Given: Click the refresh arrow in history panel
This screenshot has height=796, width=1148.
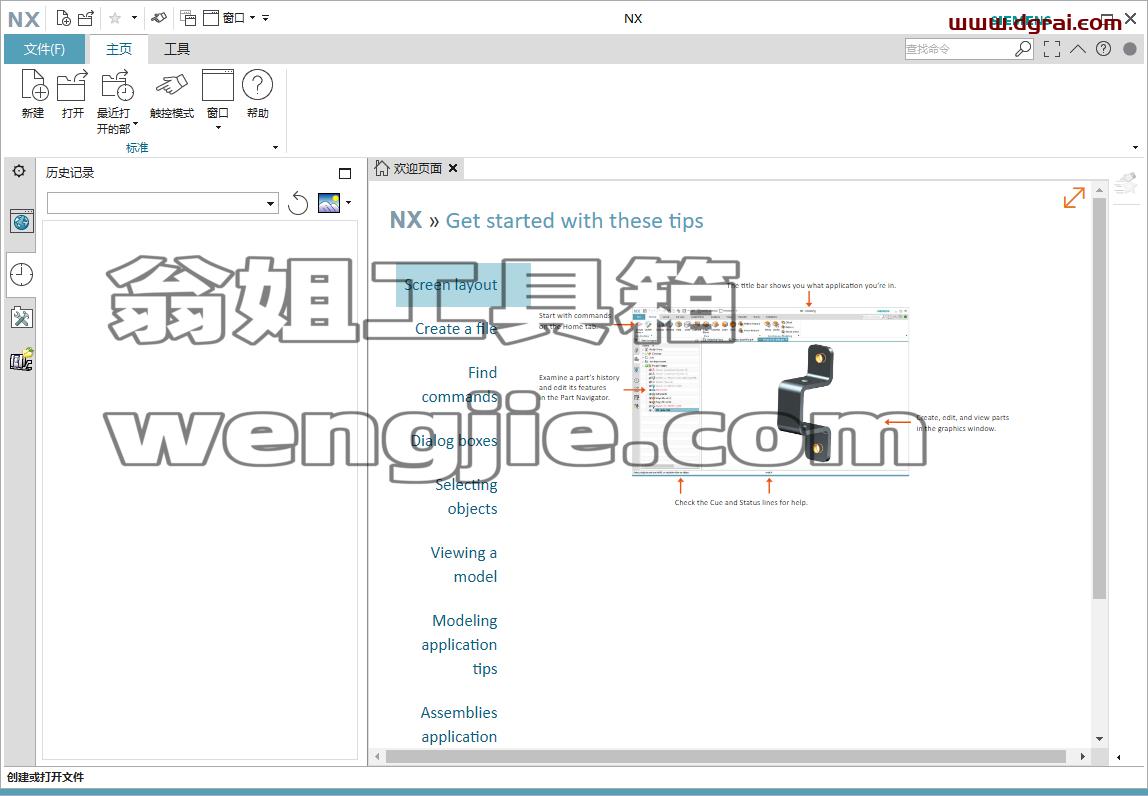Looking at the screenshot, I should coord(298,203).
